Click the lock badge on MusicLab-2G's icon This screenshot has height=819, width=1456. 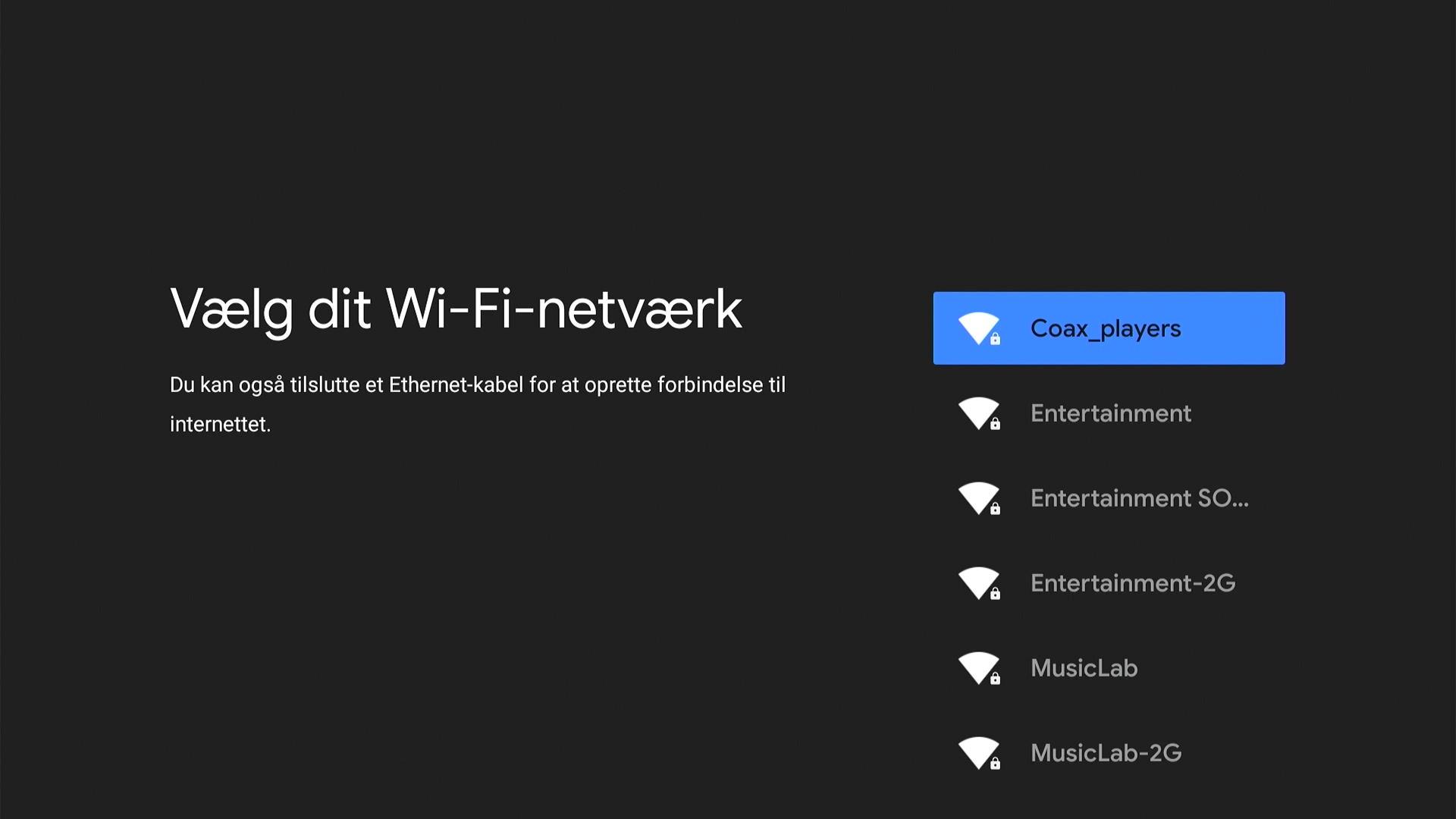995,764
